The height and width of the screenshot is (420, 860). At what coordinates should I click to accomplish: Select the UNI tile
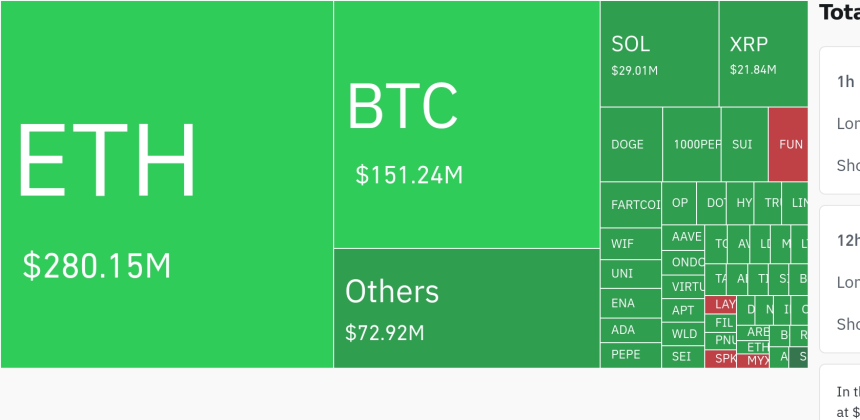click(631, 274)
